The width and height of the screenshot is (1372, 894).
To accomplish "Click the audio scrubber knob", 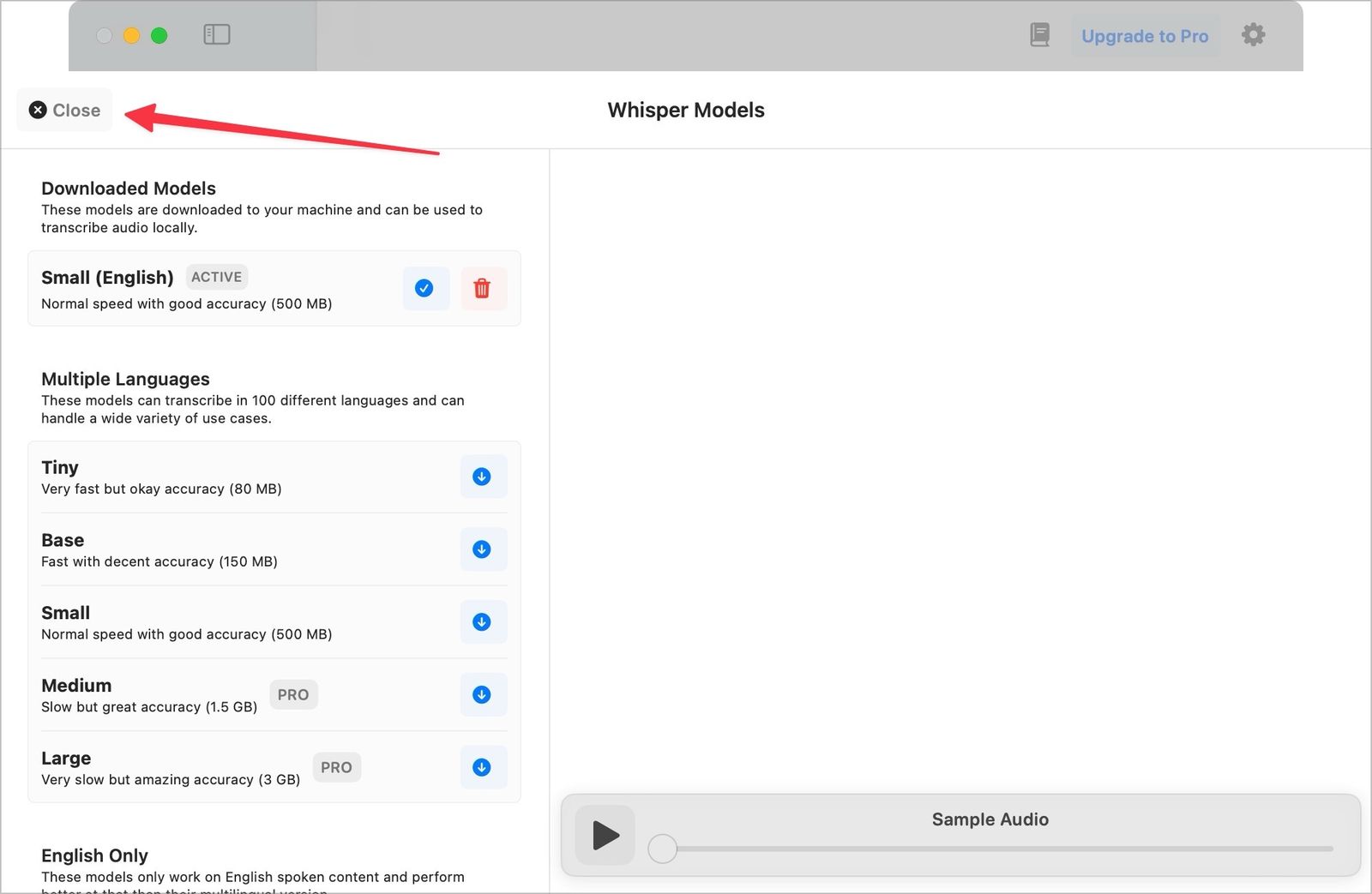I will (x=662, y=849).
